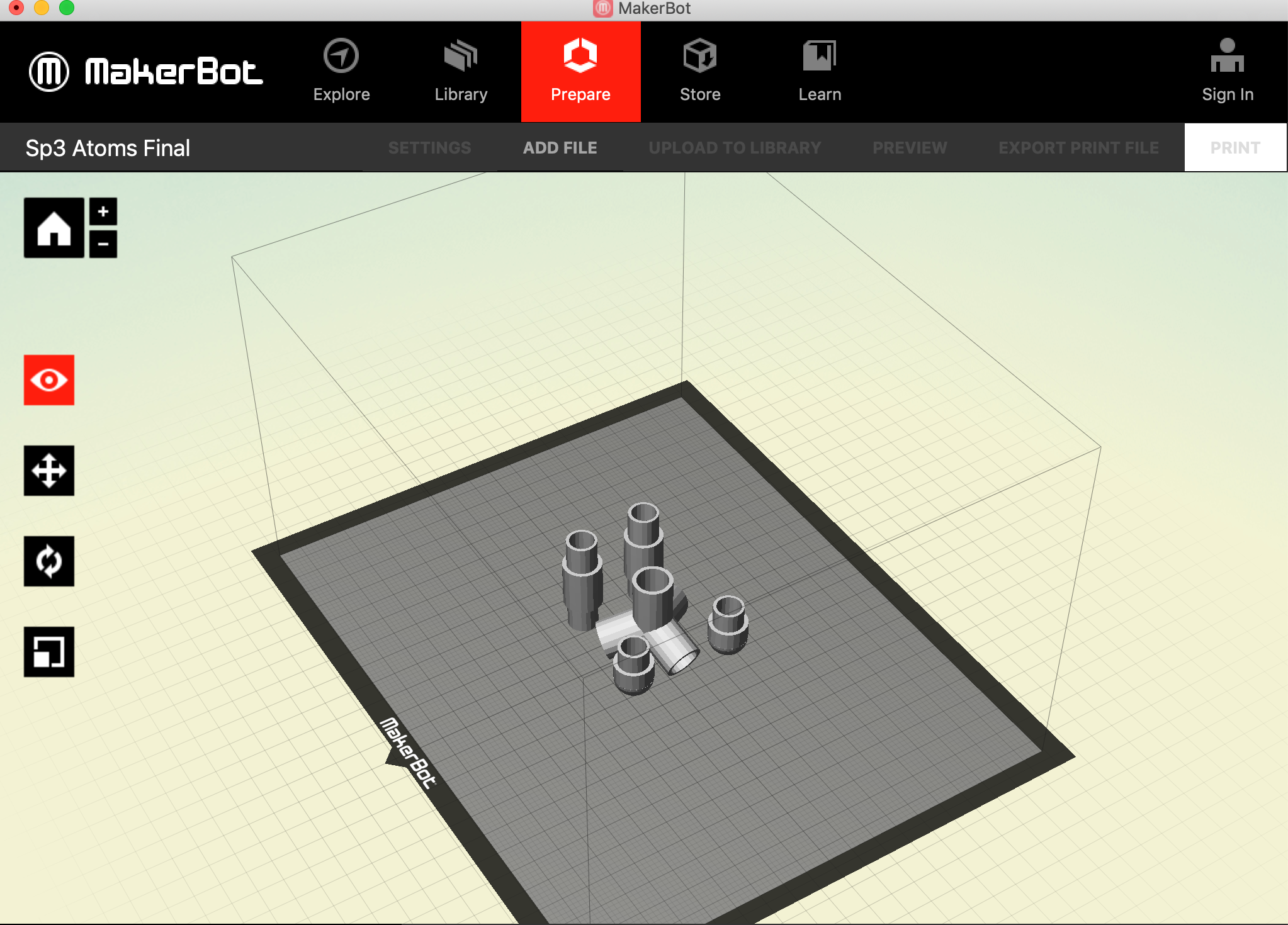Go to the Learn section

[820, 71]
